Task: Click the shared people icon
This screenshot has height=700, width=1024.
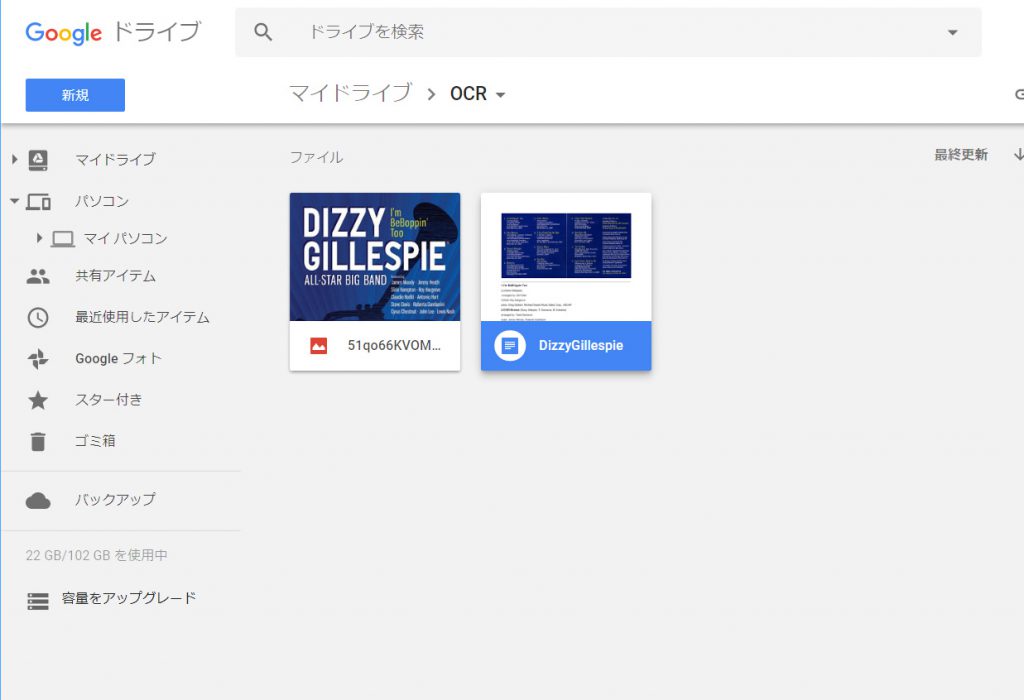Action: [38, 277]
